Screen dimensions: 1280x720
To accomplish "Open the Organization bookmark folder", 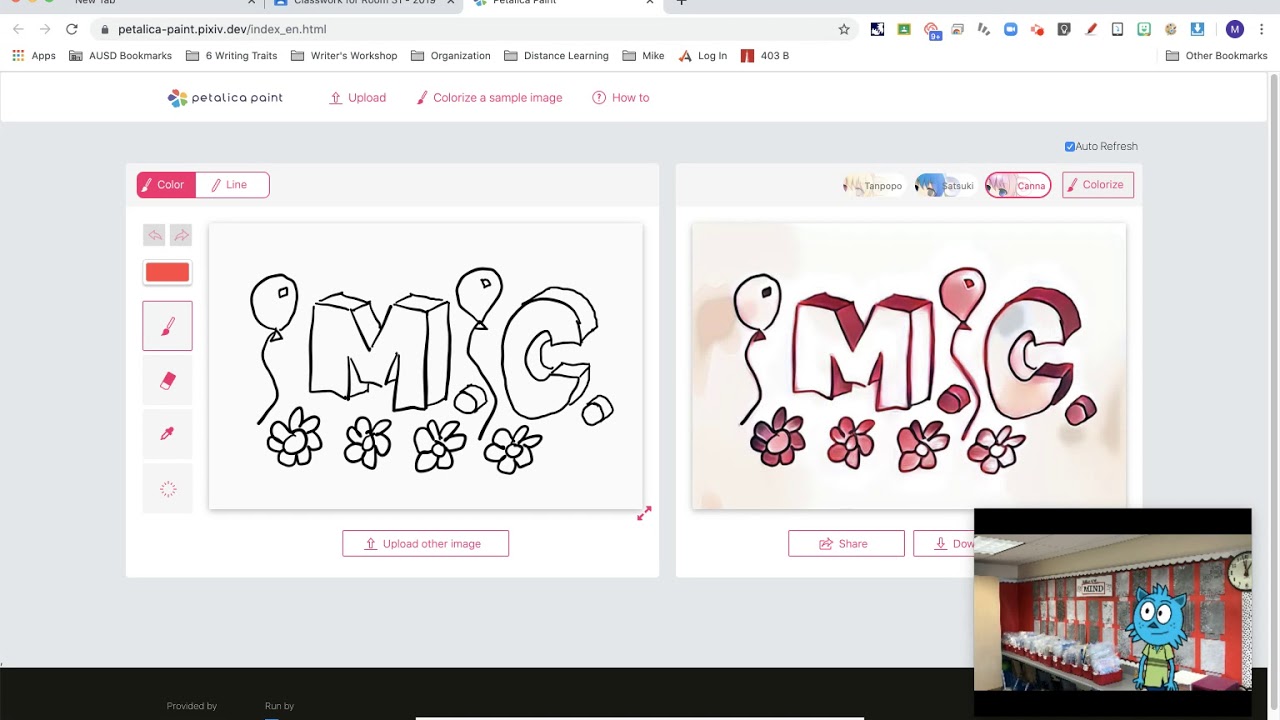I will 451,56.
